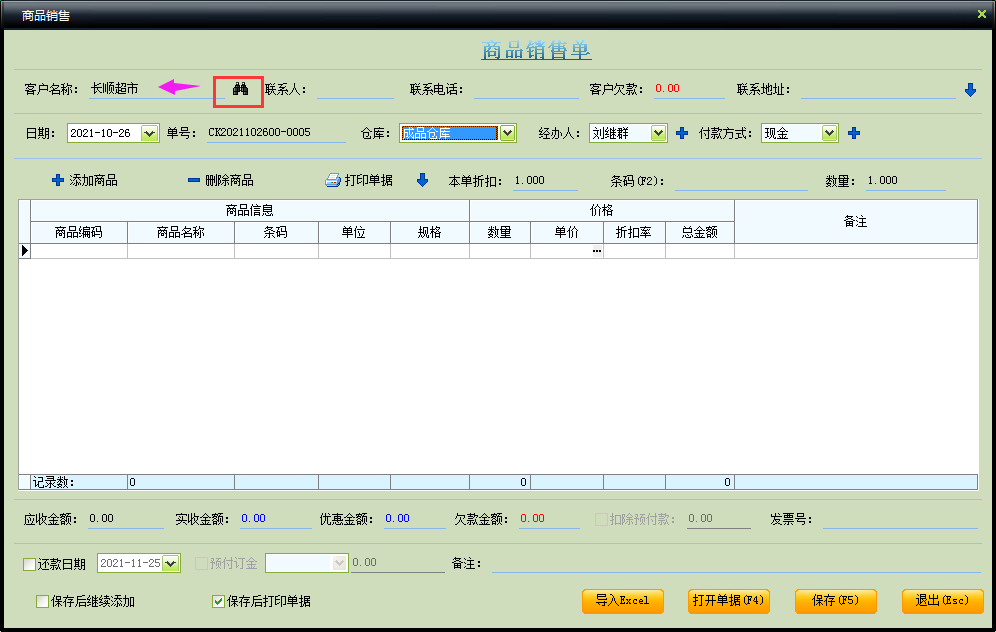996x632 pixels.
Task: Toggle the 预付订金 checkbox
Action: (201, 563)
